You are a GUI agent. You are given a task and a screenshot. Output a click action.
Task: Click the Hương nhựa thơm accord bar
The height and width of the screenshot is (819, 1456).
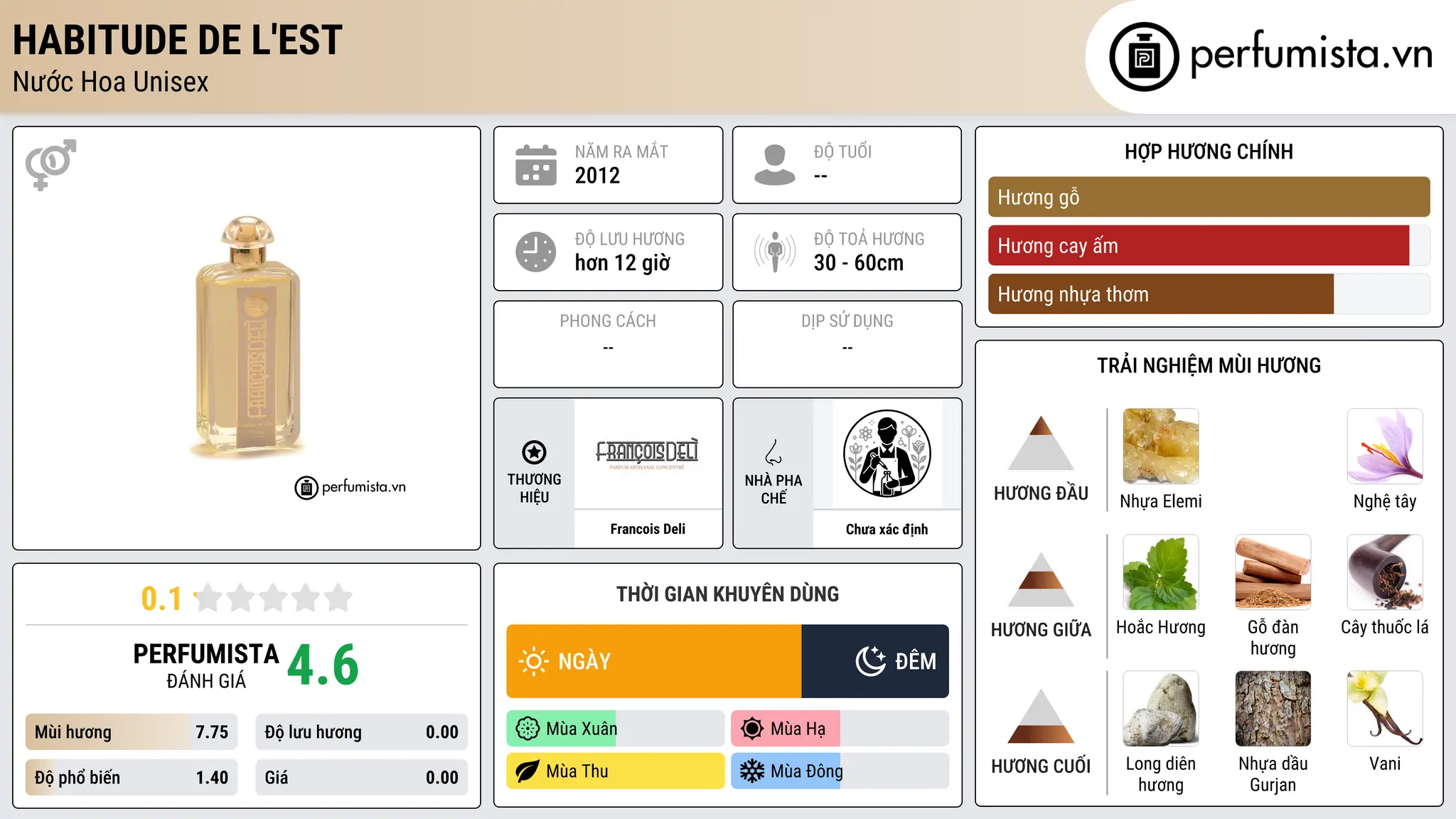pos(1209,294)
